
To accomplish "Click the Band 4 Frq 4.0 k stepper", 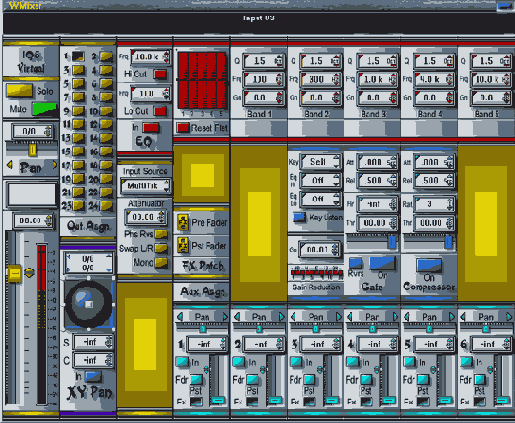I will 449,79.
